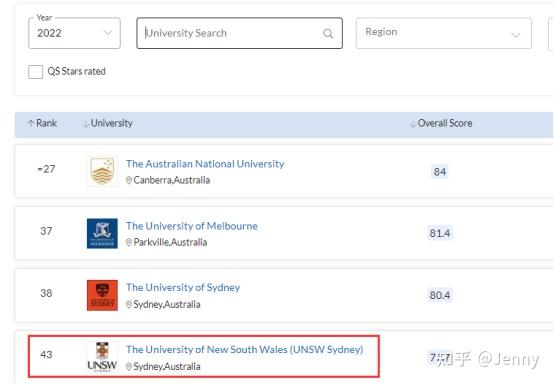Image resolution: width=554 pixels, height=384 pixels.
Task: Click the Region dropdown chevron arrow
Action: [515, 35]
